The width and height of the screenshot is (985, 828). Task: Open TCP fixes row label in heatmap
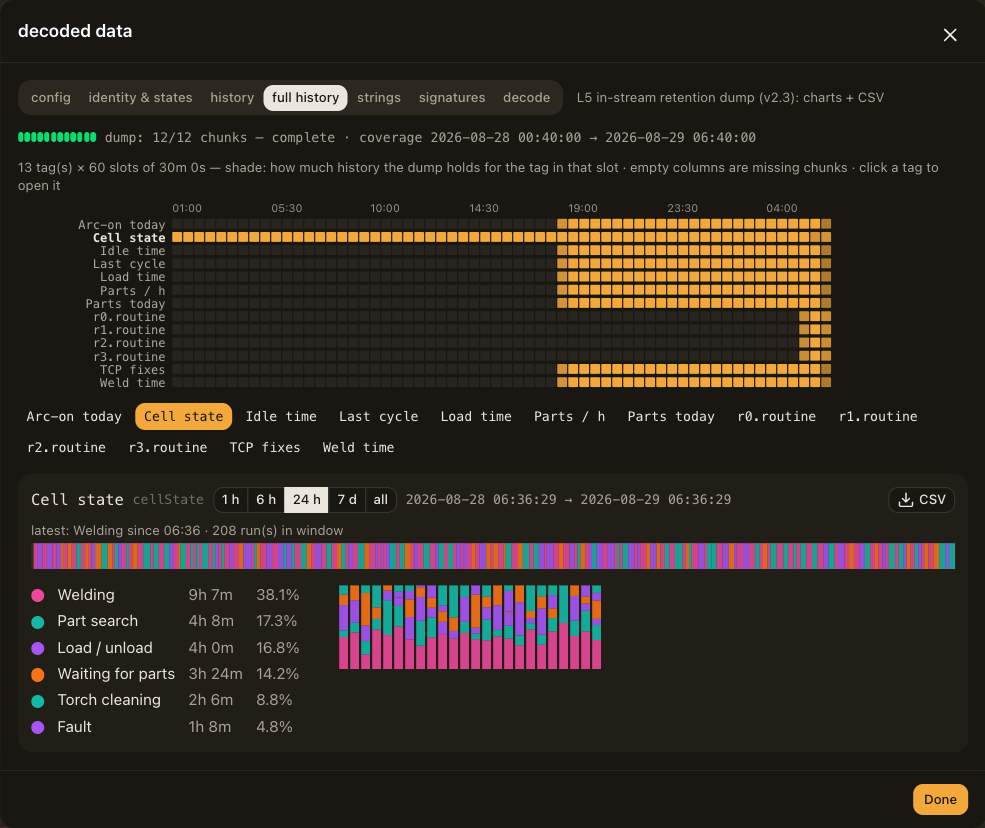coord(133,369)
